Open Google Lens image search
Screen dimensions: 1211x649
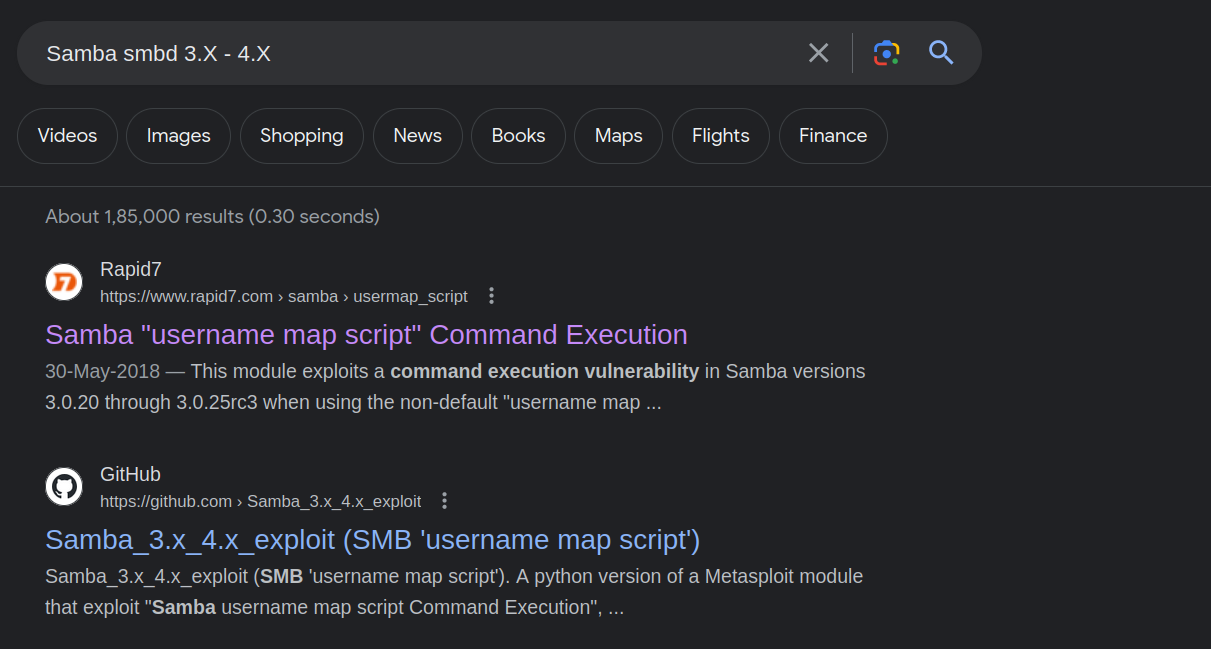pyautogui.click(x=886, y=53)
